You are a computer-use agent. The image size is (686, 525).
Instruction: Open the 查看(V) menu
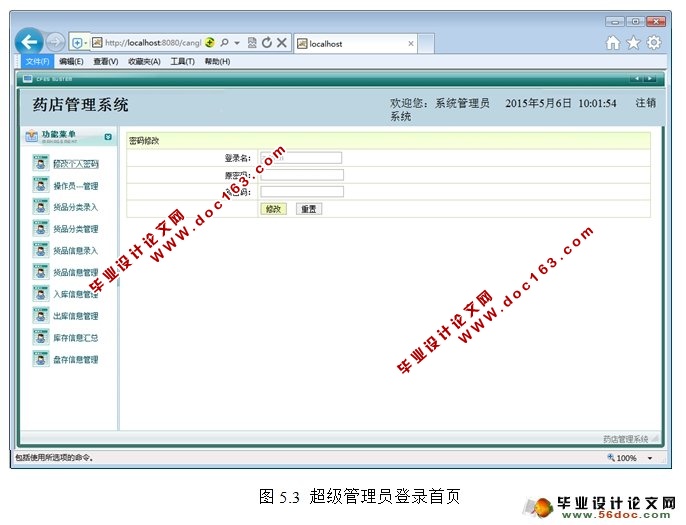point(106,61)
